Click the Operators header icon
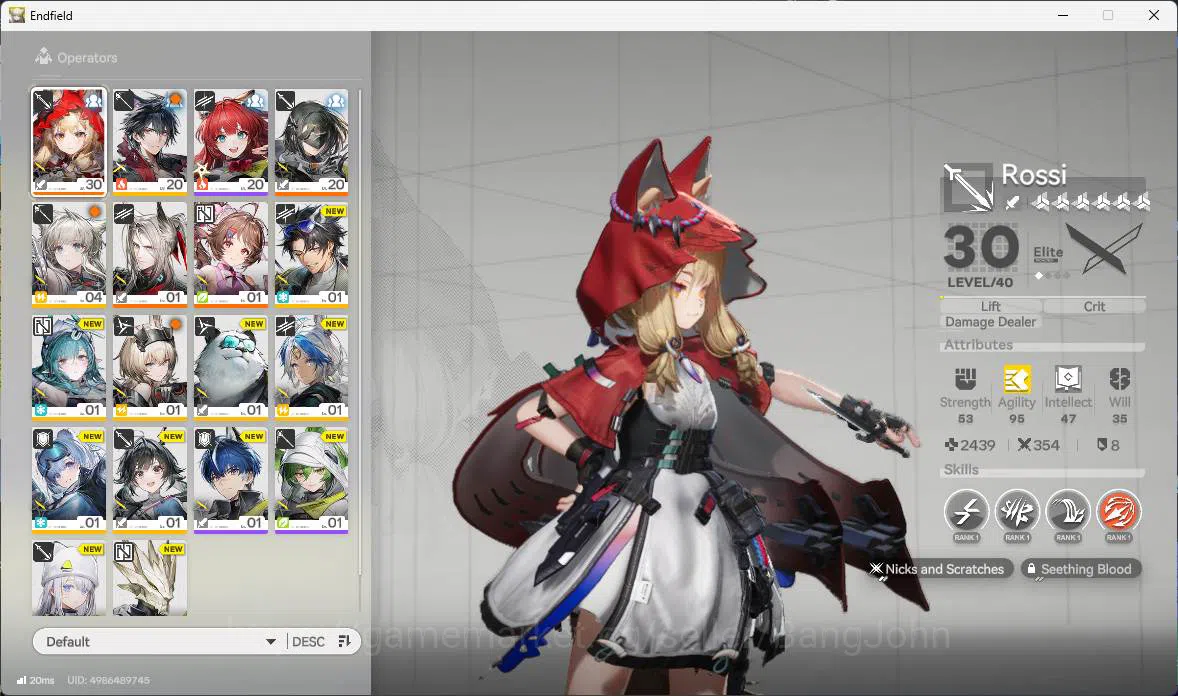The width and height of the screenshot is (1178, 696). (x=44, y=56)
